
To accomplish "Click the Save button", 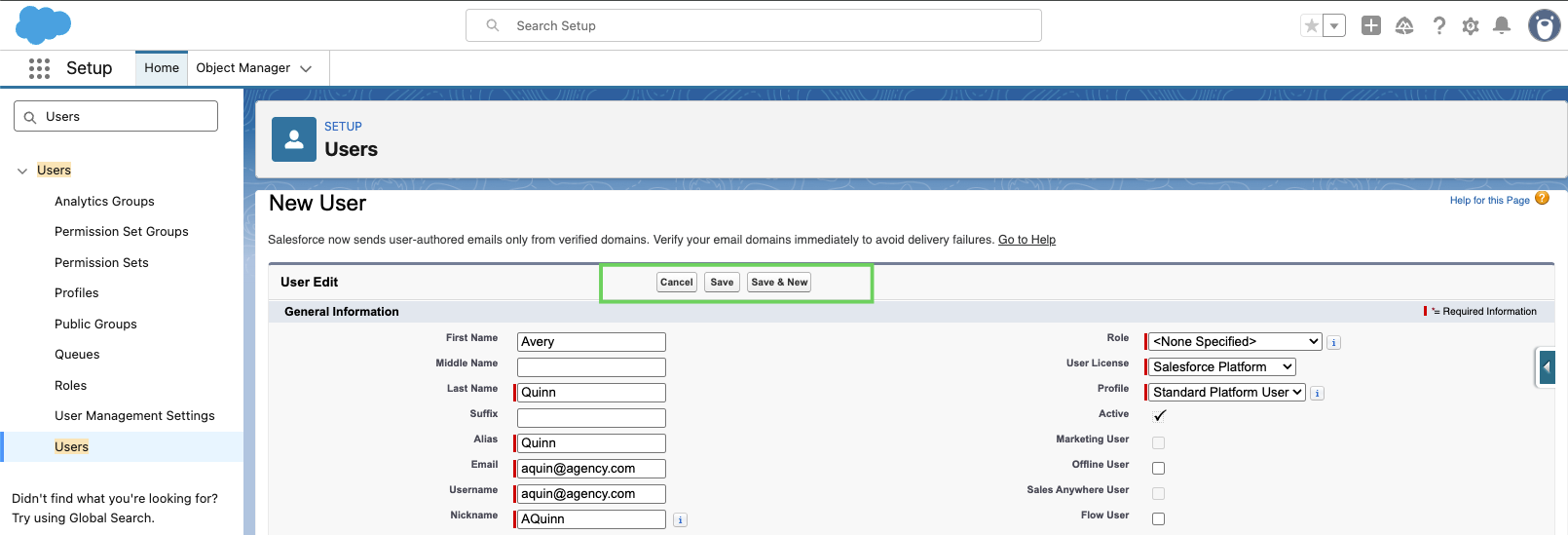I will [x=722, y=282].
